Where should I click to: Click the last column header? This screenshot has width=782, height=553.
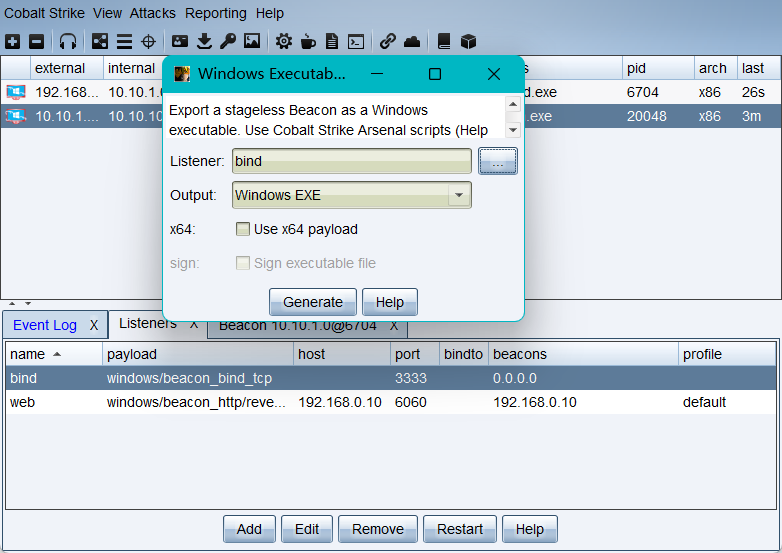(x=759, y=68)
